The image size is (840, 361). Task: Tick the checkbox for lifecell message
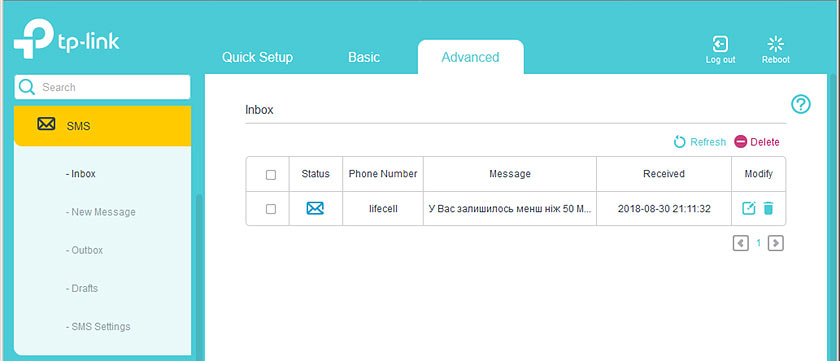coord(271,209)
